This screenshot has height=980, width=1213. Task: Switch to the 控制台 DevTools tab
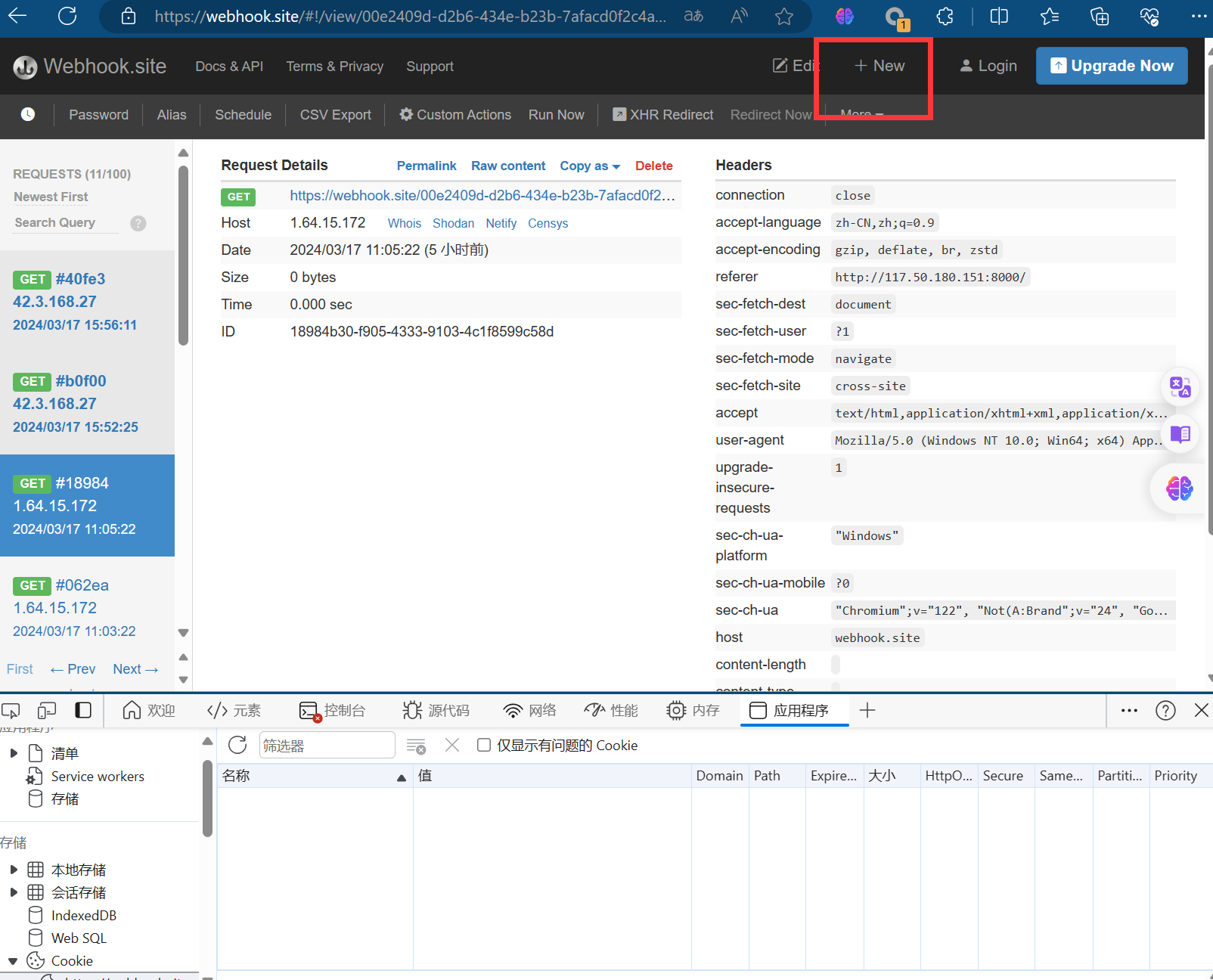pyautogui.click(x=332, y=710)
